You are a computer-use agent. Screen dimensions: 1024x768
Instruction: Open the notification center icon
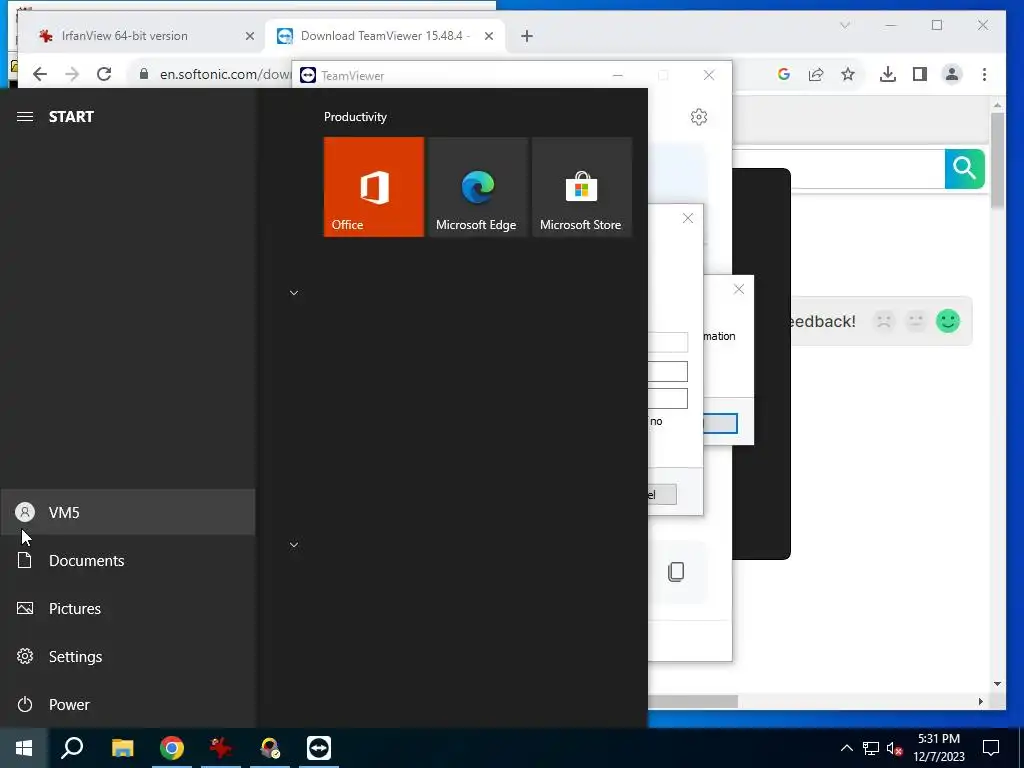point(991,748)
